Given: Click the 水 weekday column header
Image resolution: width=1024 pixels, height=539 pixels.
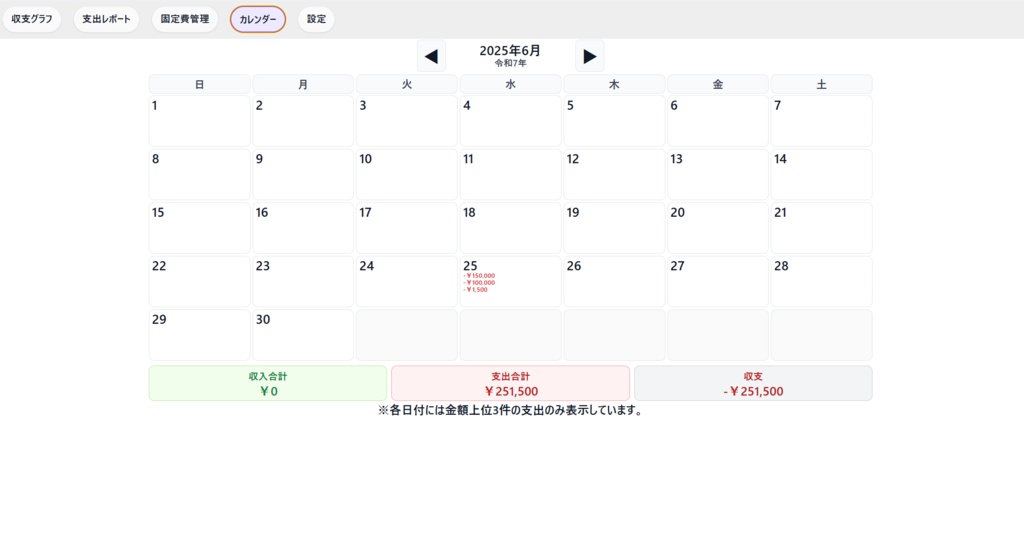Looking at the screenshot, I should click(511, 84).
